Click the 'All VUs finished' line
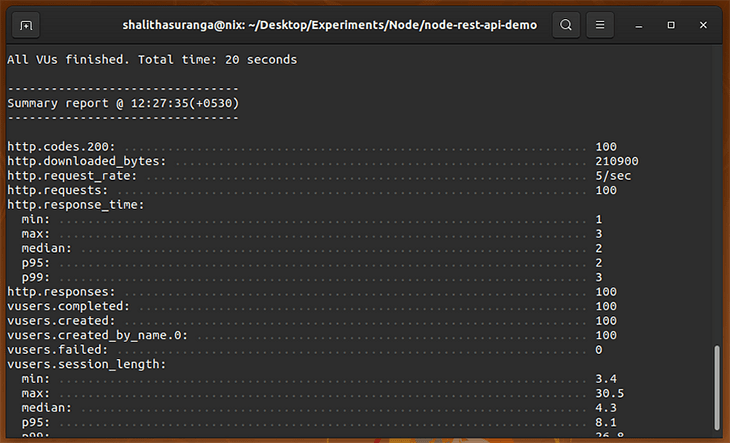Viewport: 730px width, 443px height. click(152, 60)
